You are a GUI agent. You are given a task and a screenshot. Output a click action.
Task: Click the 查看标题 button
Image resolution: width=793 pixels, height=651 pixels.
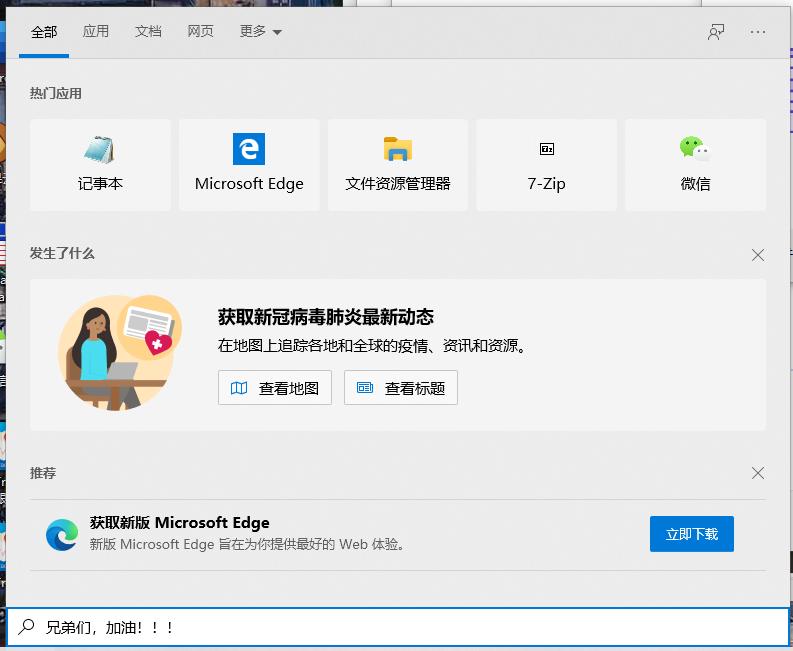coord(401,387)
